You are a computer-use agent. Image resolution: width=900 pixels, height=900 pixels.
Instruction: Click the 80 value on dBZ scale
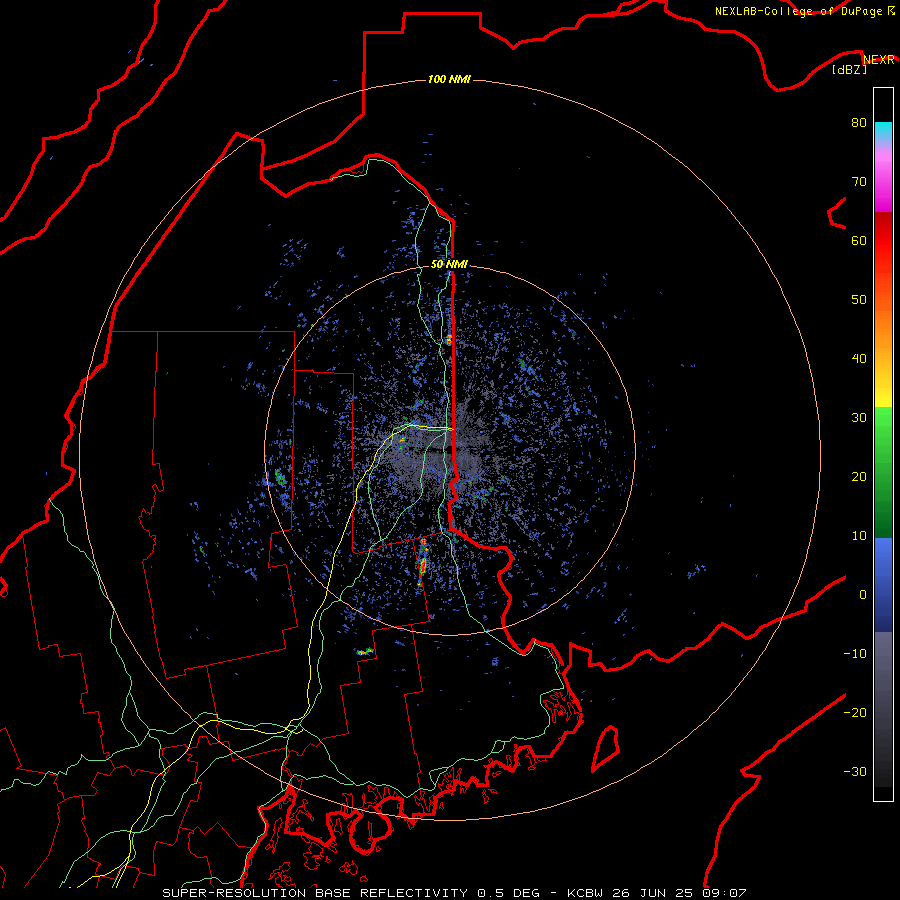pos(859,123)
